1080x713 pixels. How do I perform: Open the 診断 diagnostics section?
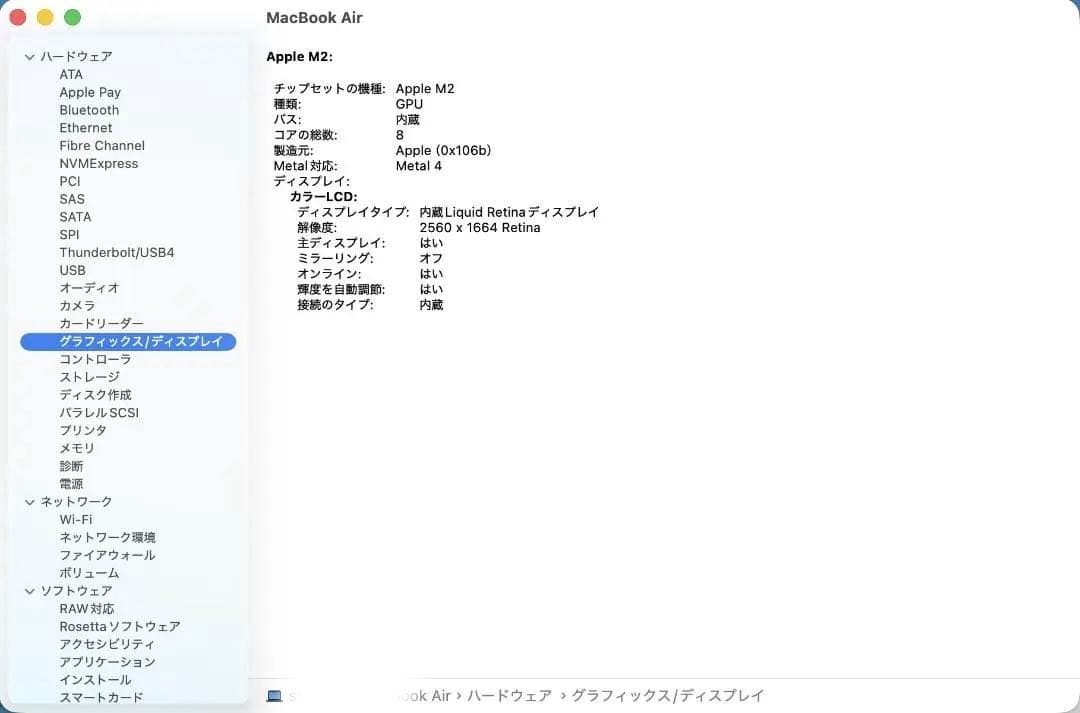tap(69, 466)
